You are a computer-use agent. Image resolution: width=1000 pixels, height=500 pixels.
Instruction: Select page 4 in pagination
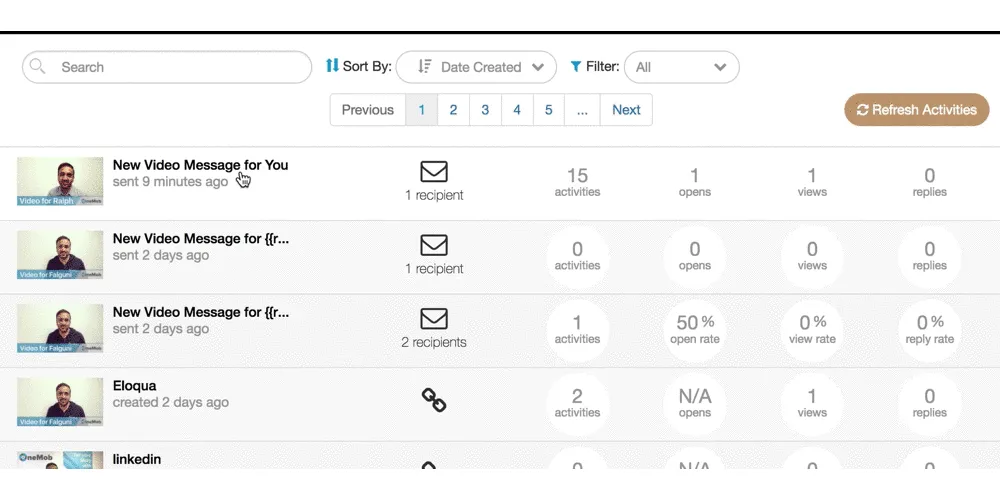pos(517,110)
